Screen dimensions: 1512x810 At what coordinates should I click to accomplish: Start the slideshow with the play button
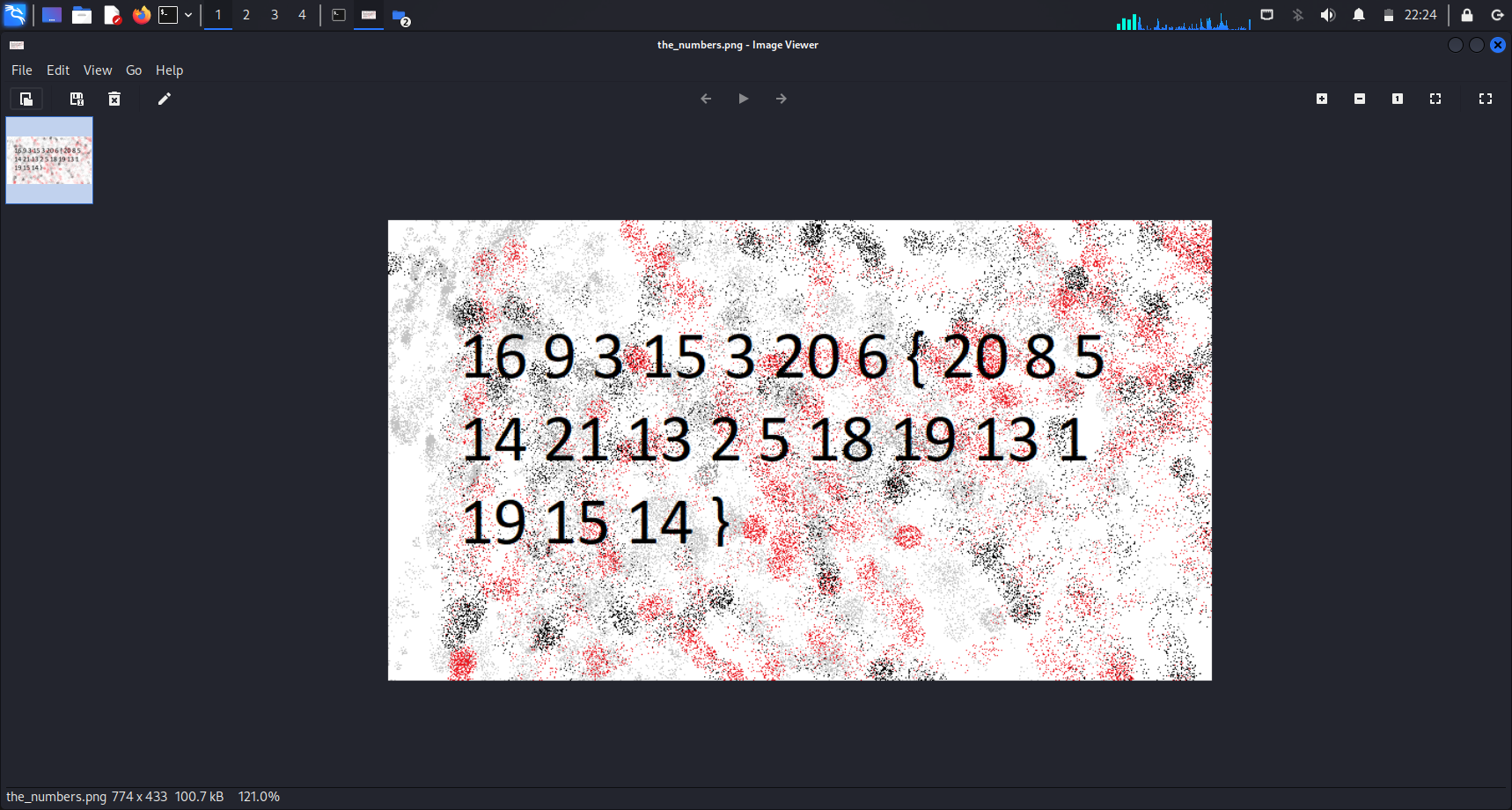[744, 99]
